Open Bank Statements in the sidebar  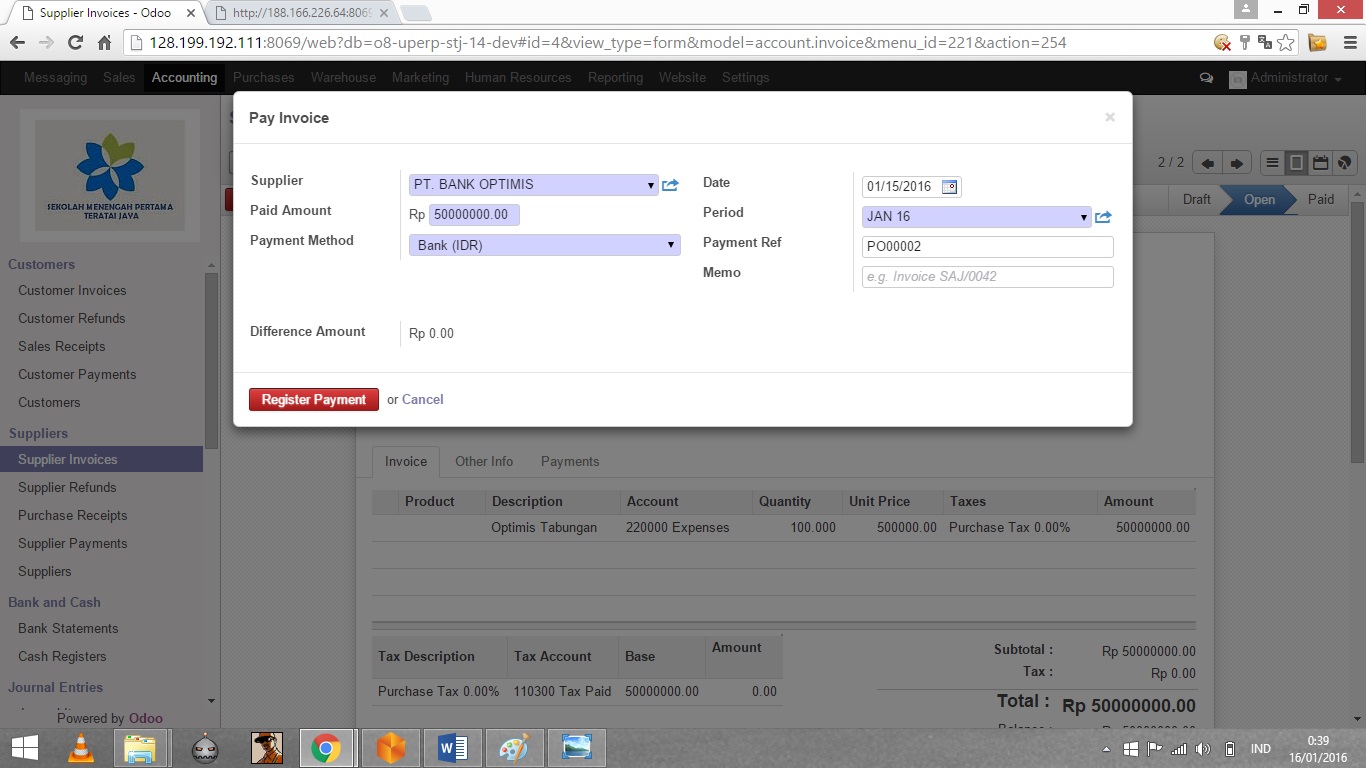68,629
